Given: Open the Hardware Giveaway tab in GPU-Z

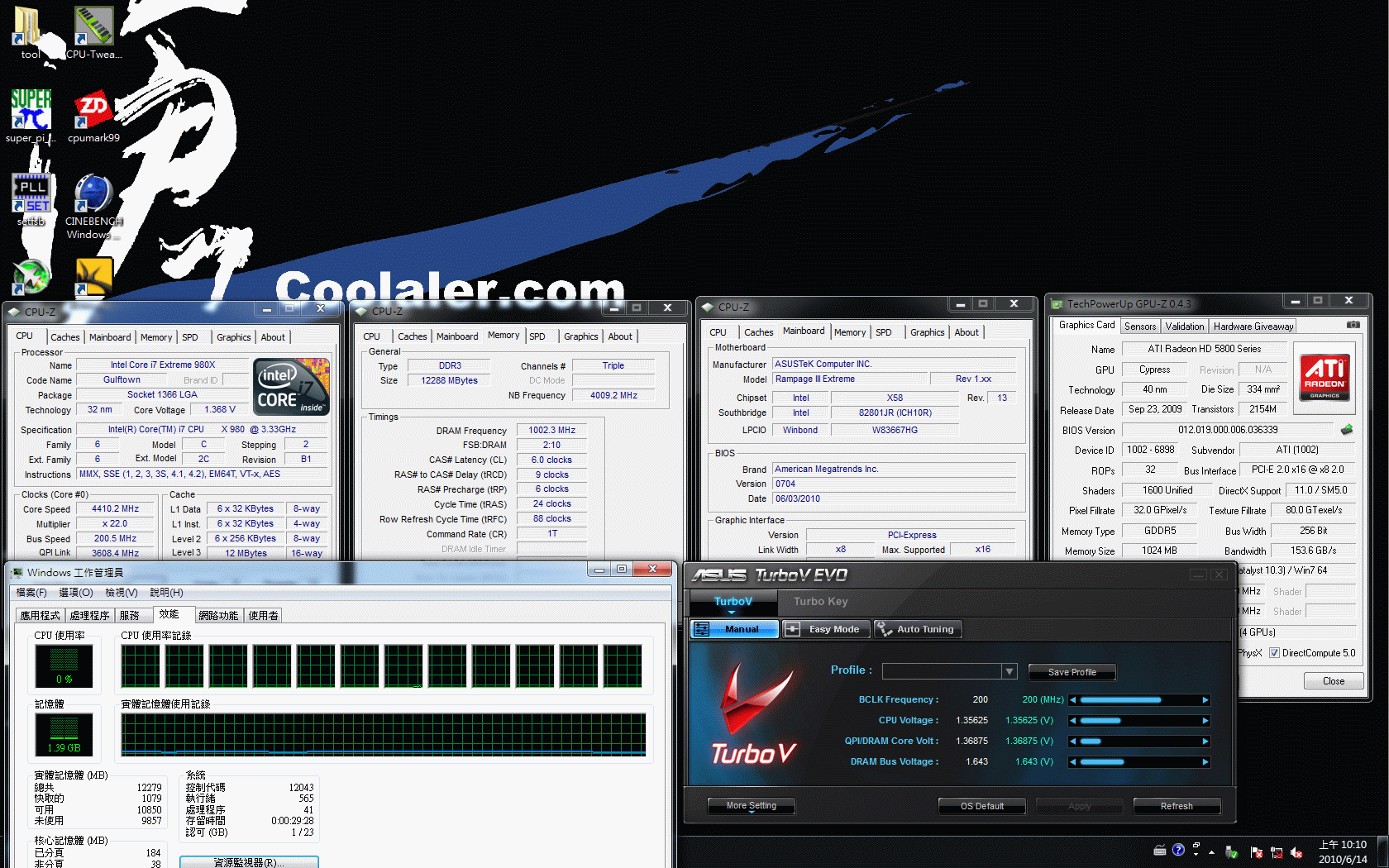Looking at the screenshot, I should [1253, 327].
